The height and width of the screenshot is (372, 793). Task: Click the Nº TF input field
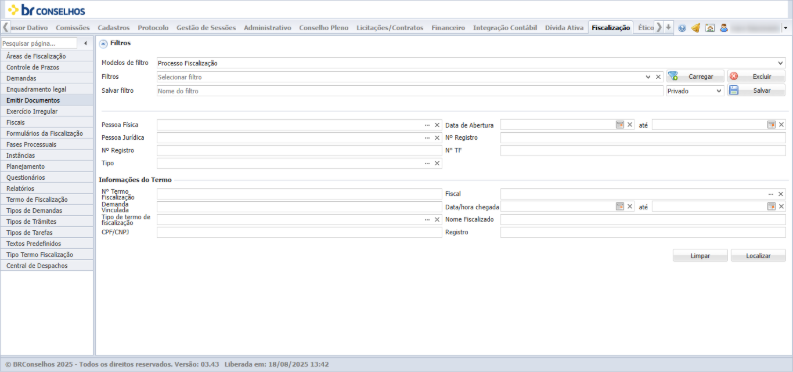[643, 151]
